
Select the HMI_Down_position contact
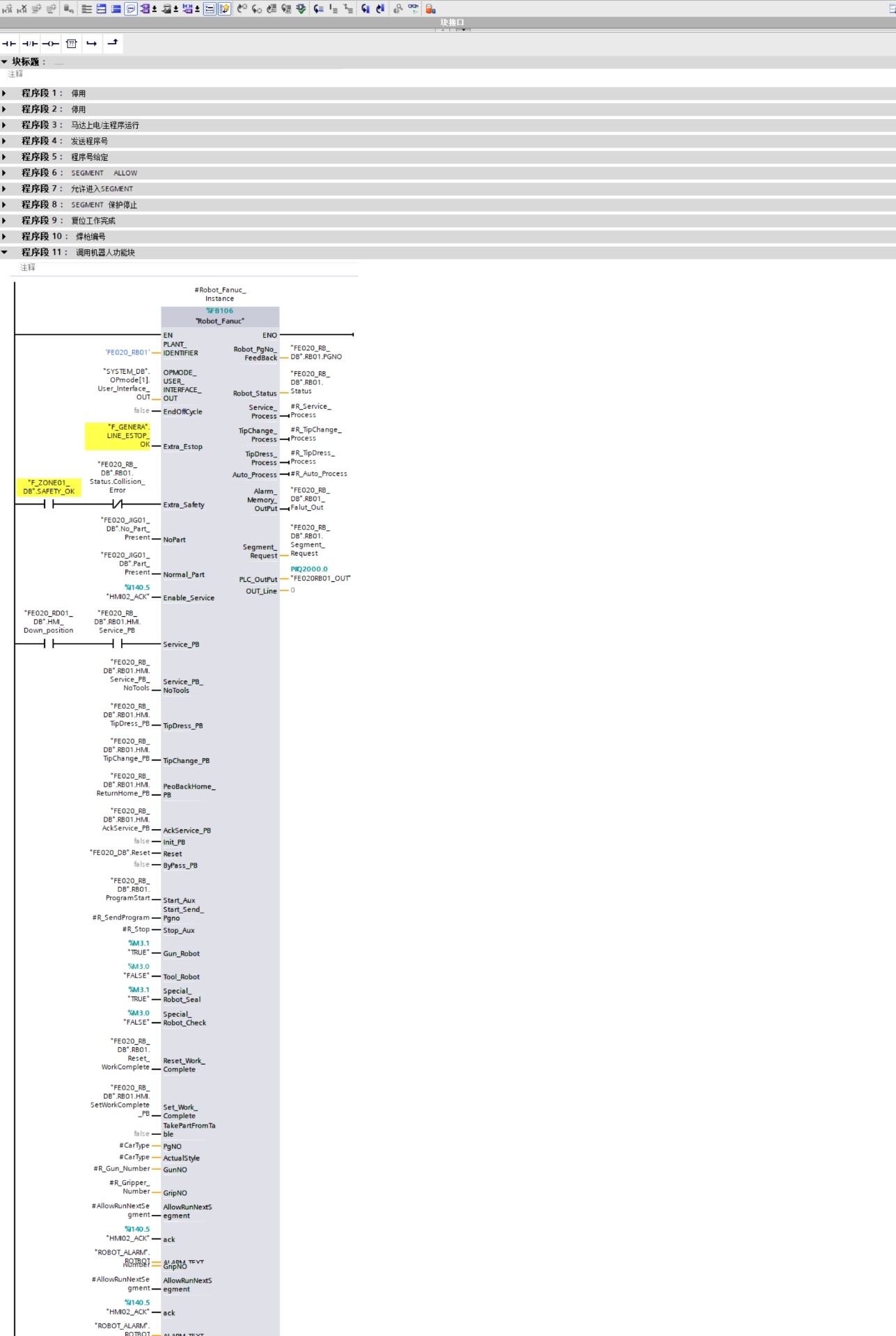pyautogui.click(x=49, y=644)
